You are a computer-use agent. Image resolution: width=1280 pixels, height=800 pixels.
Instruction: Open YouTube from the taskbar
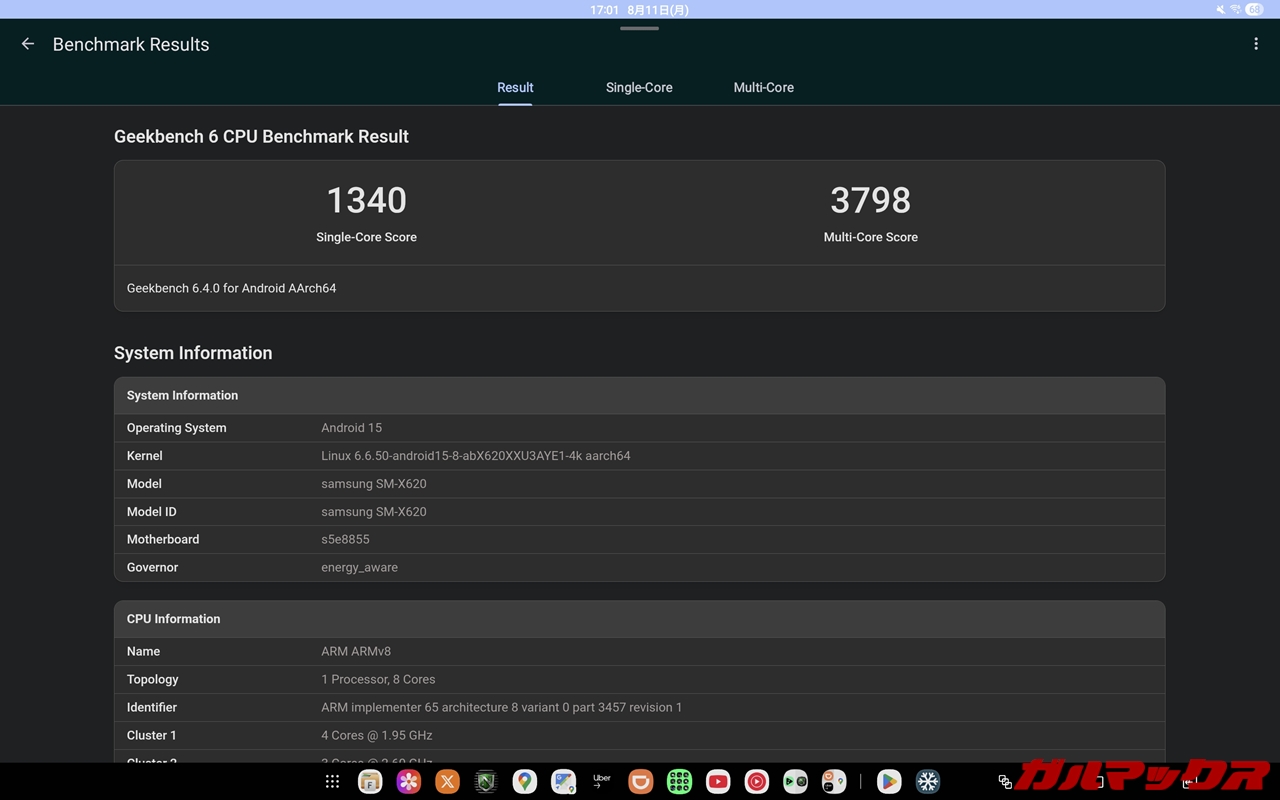[718, 782]
